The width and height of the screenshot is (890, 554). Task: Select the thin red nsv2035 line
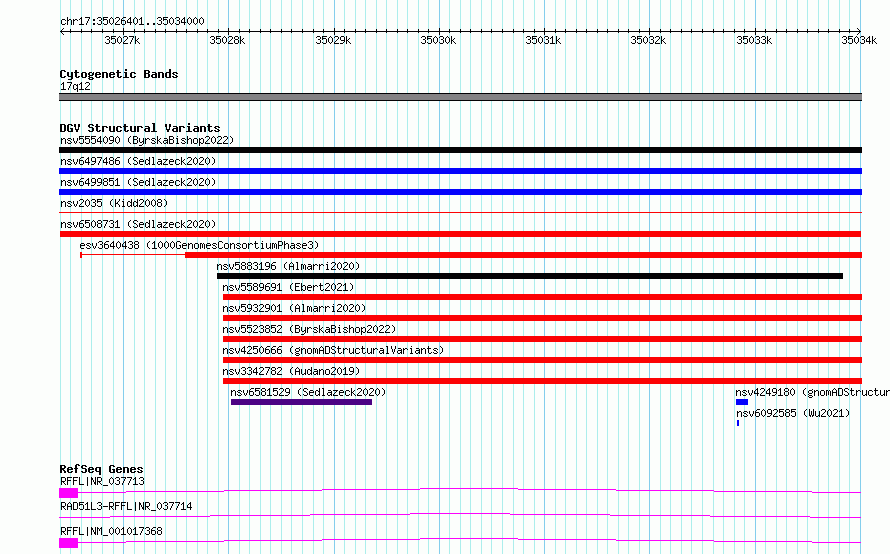click(x=460, y=213)
